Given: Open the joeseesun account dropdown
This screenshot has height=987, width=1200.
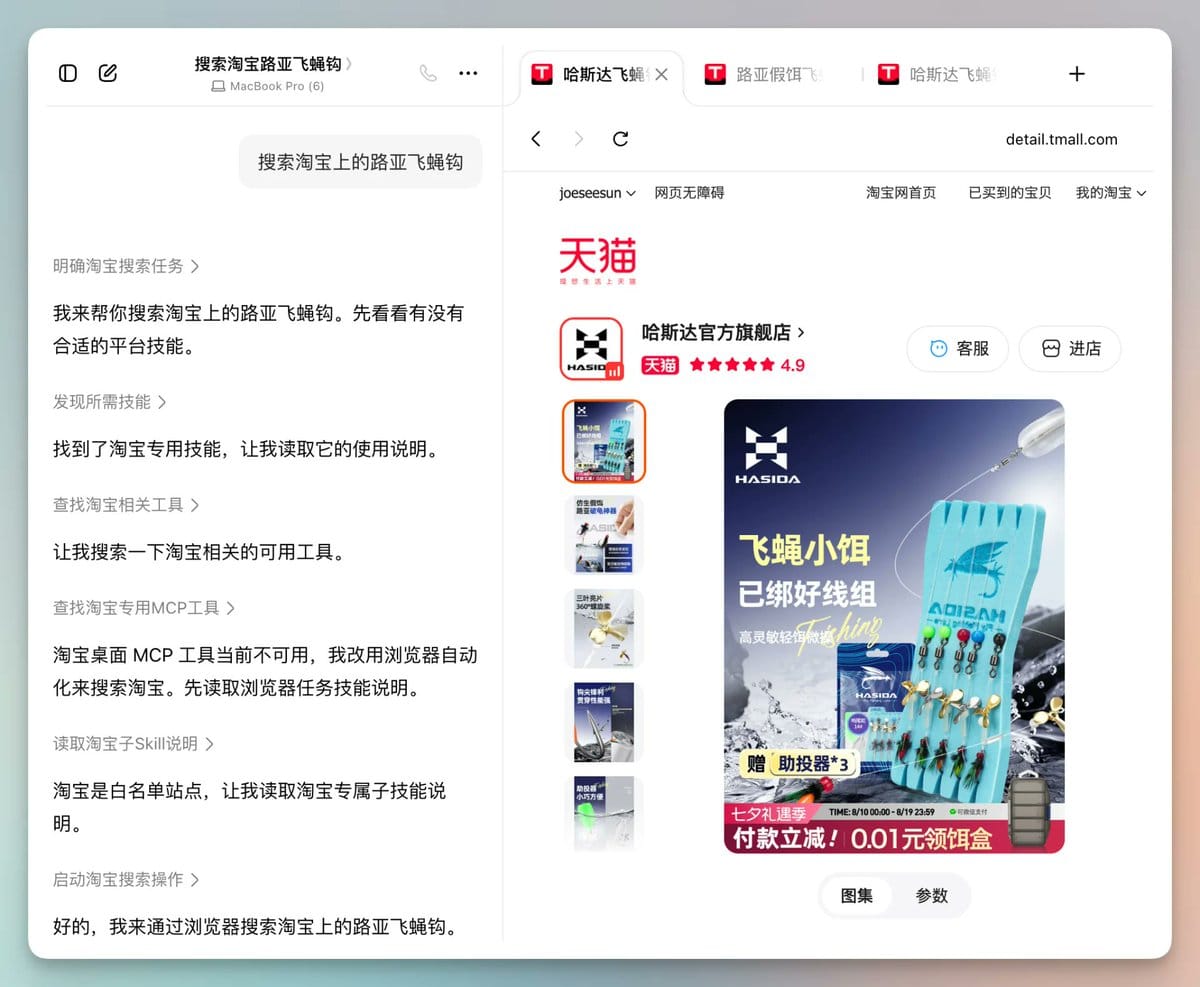Looking at the screenshot, I should pos(597,193).
